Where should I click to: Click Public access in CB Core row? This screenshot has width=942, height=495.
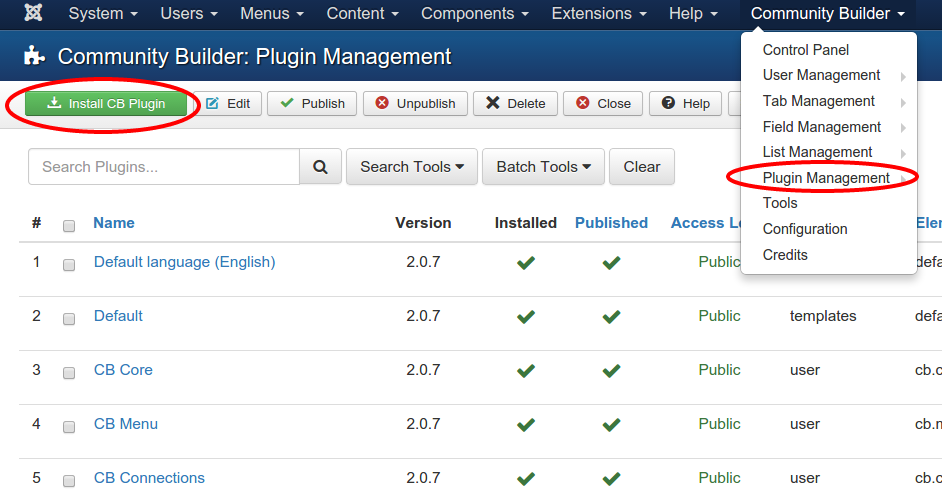coord(719,370)
